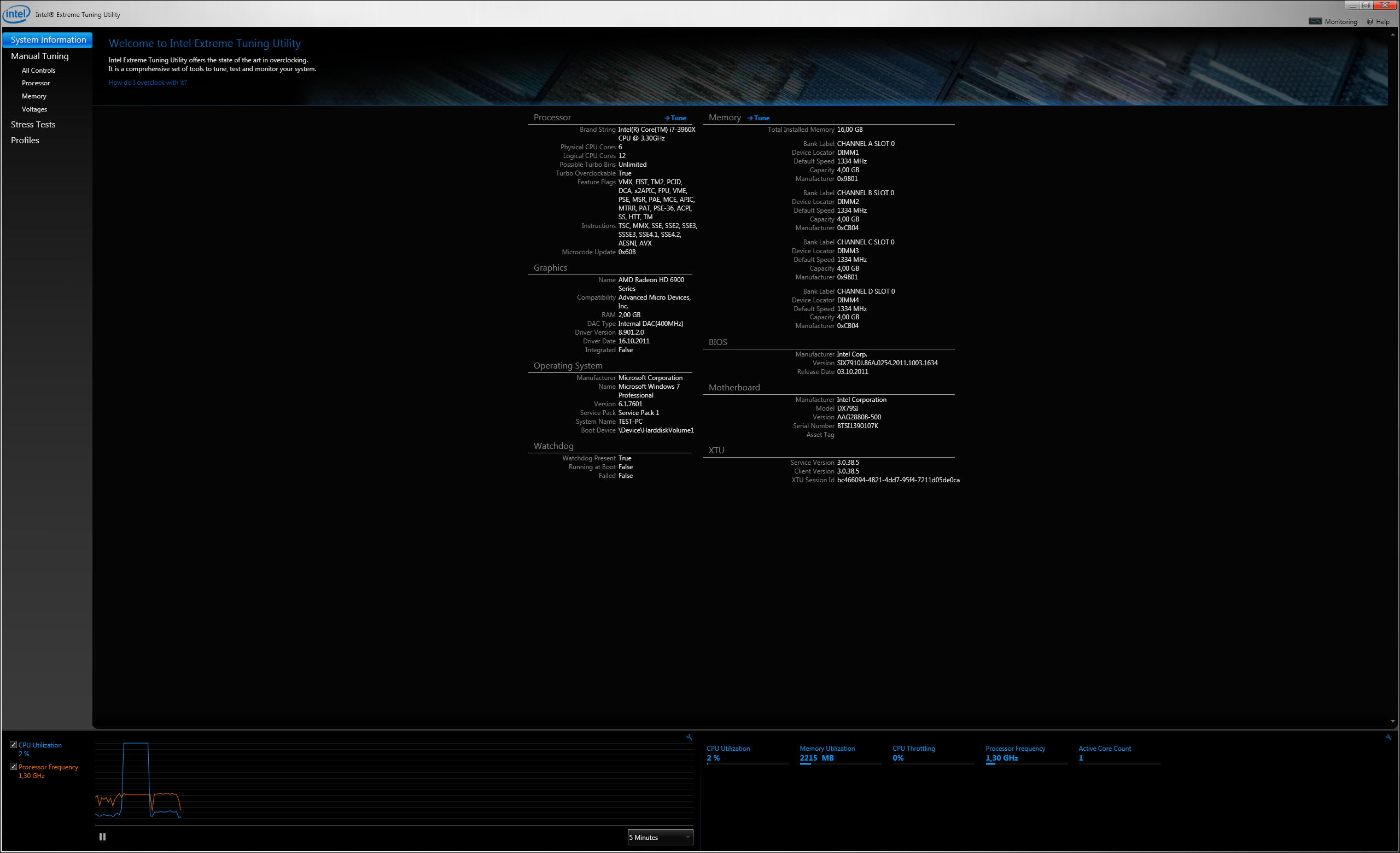This screenshot has height=853, width=1400.
Task: Click the Help text button
Action: 1382,21
